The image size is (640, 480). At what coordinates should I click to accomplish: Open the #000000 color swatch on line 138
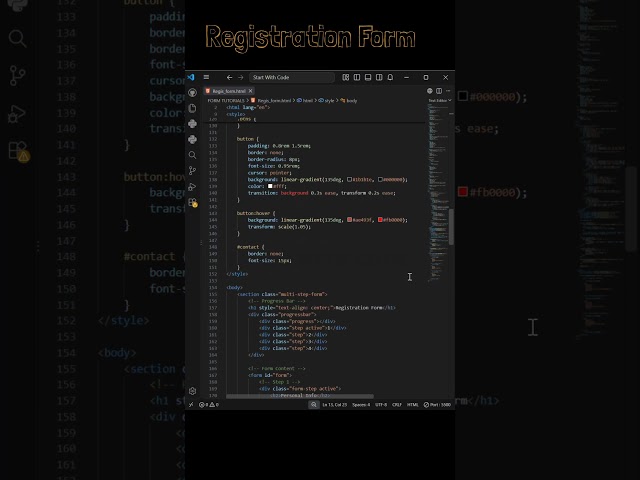pos(380,180)
